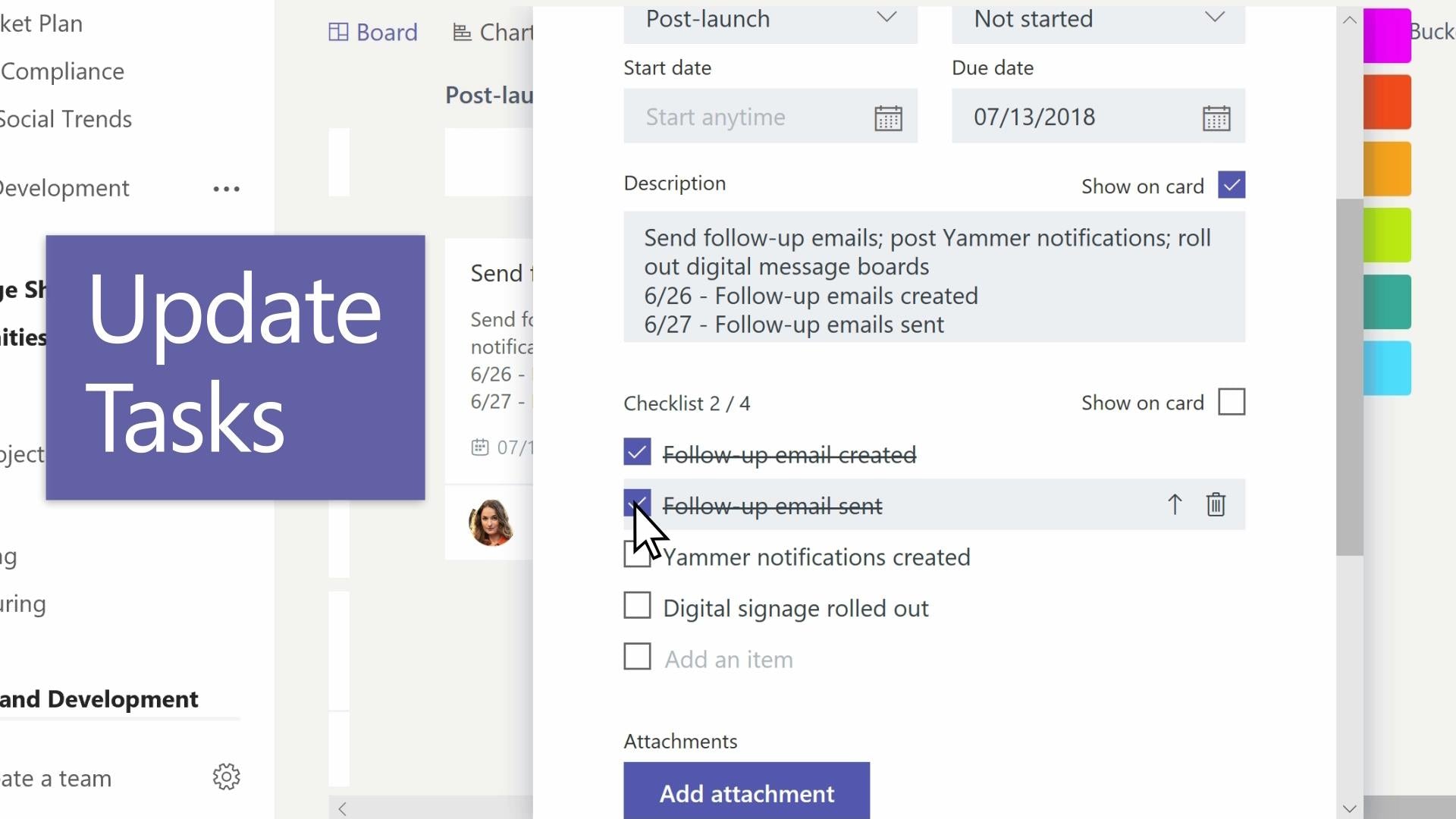1456x819 pixels.
Task: Enable the Yammer notifications created checkbox
Action: [x=637, y=556]
